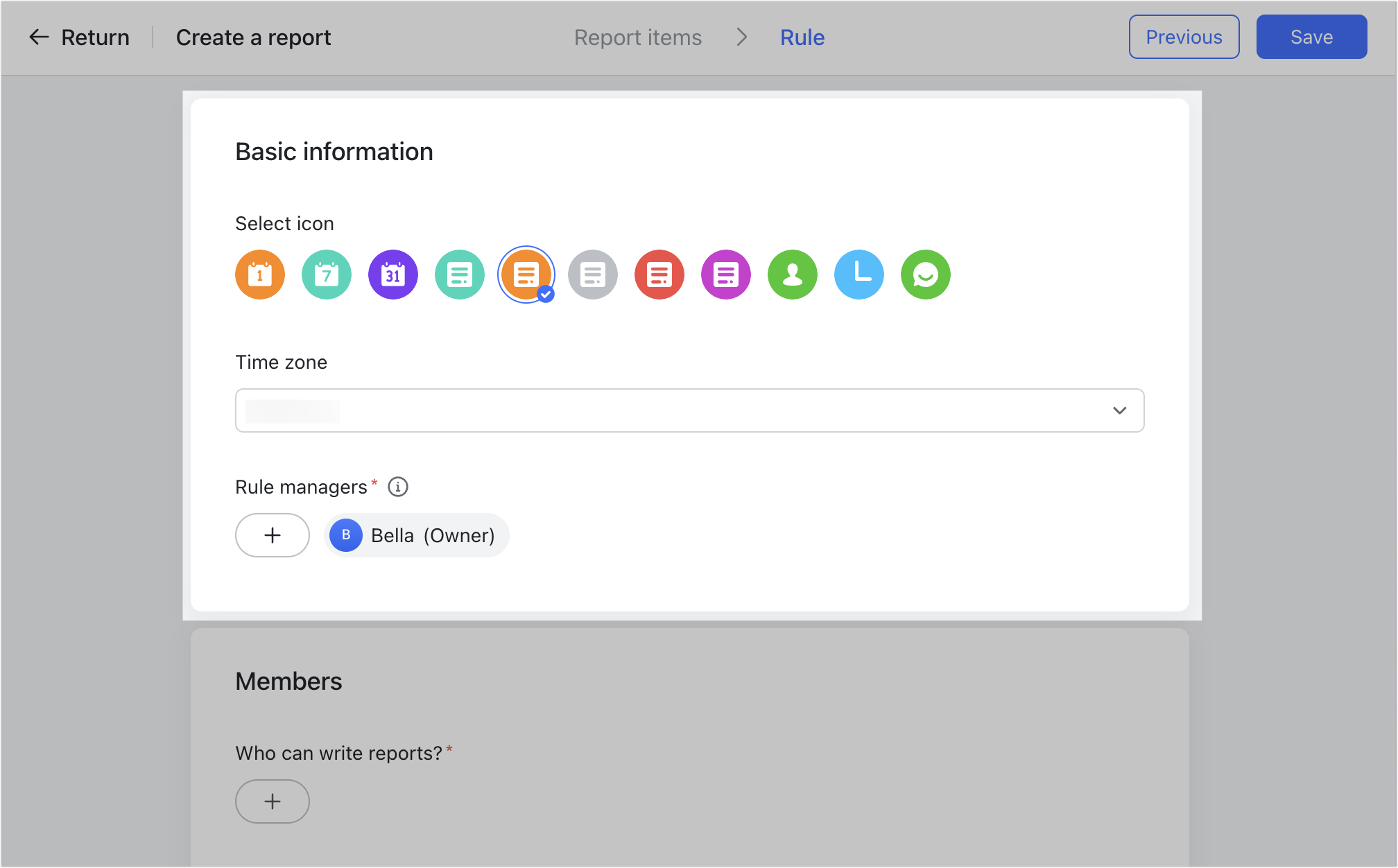
Task: Pick the blue clock icon
Action: (x=858, y=275)
